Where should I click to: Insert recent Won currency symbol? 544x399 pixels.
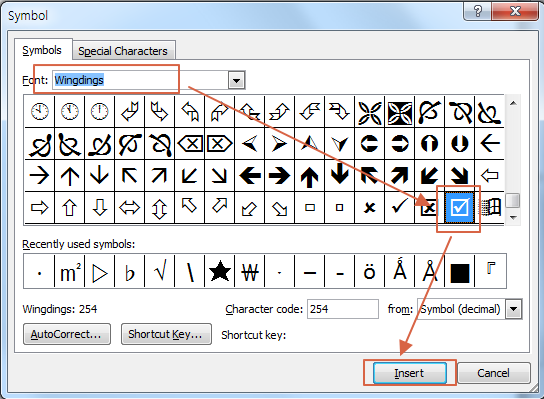pos(249,271)
